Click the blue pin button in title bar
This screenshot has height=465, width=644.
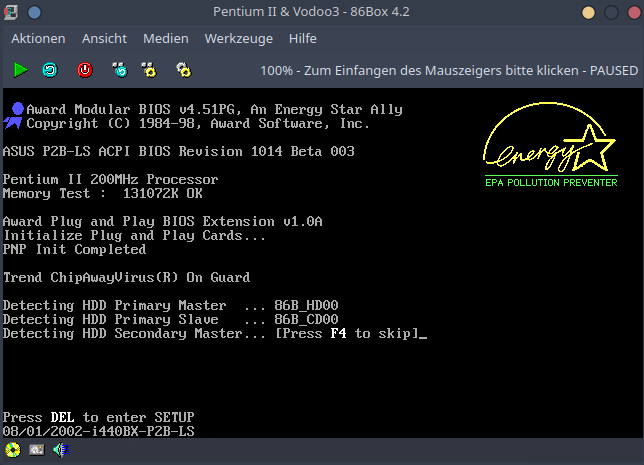tap(34, 12)
